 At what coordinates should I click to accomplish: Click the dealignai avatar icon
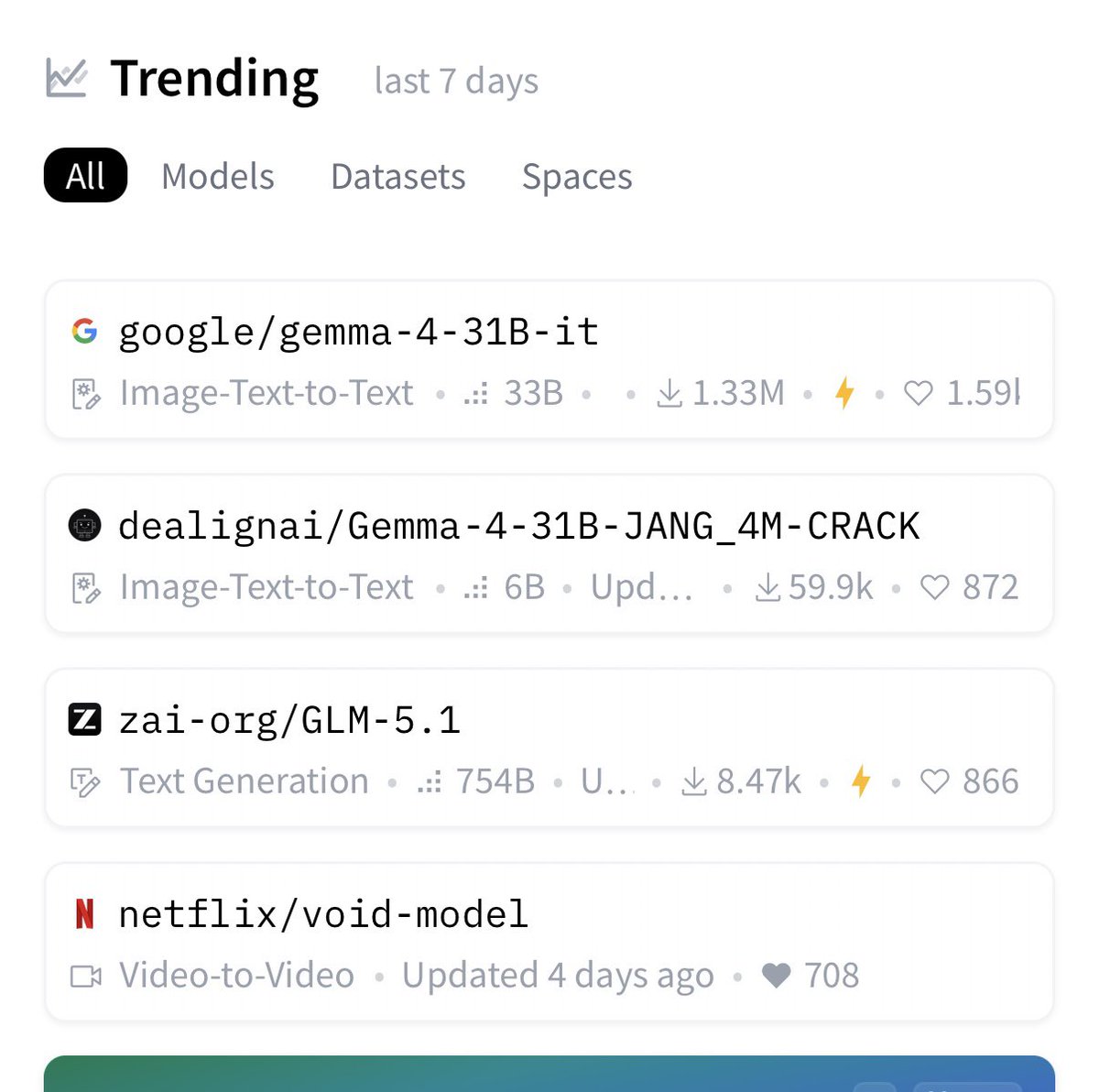84,525
